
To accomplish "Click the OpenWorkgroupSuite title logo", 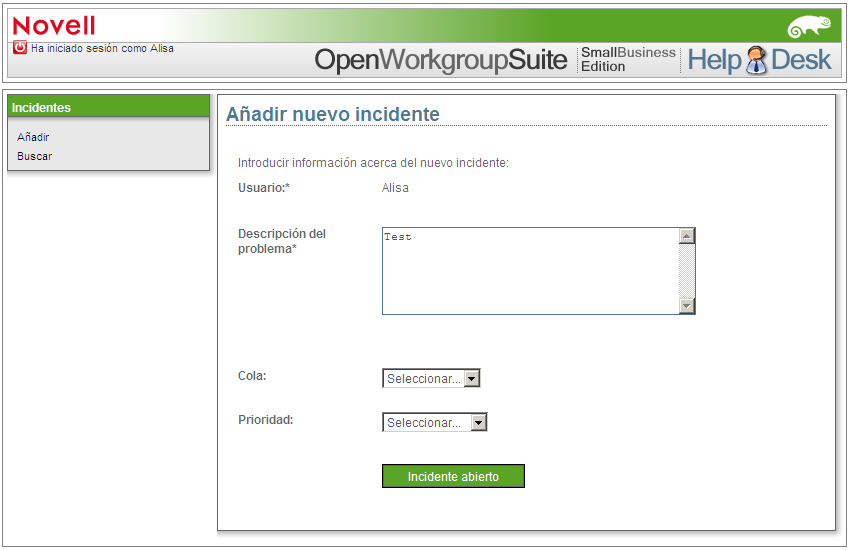I will [x=441, y=60].
